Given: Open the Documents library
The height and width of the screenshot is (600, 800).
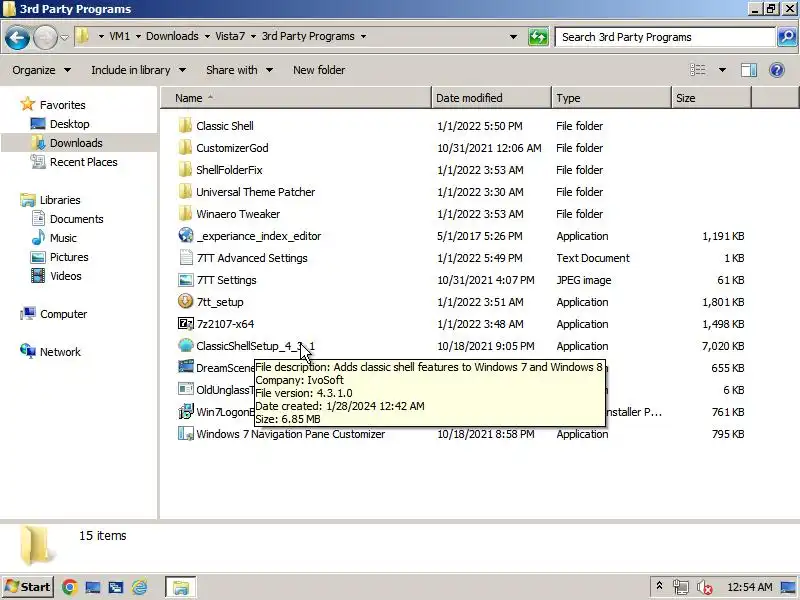Looking at the screenshot, I should click(77, 219).
